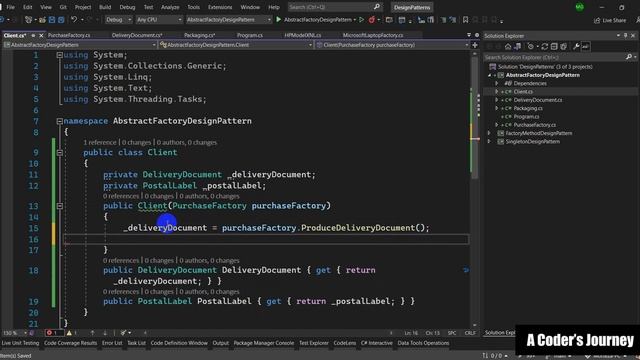Click Sync with Active Document refresh icon

coord(544,47)
